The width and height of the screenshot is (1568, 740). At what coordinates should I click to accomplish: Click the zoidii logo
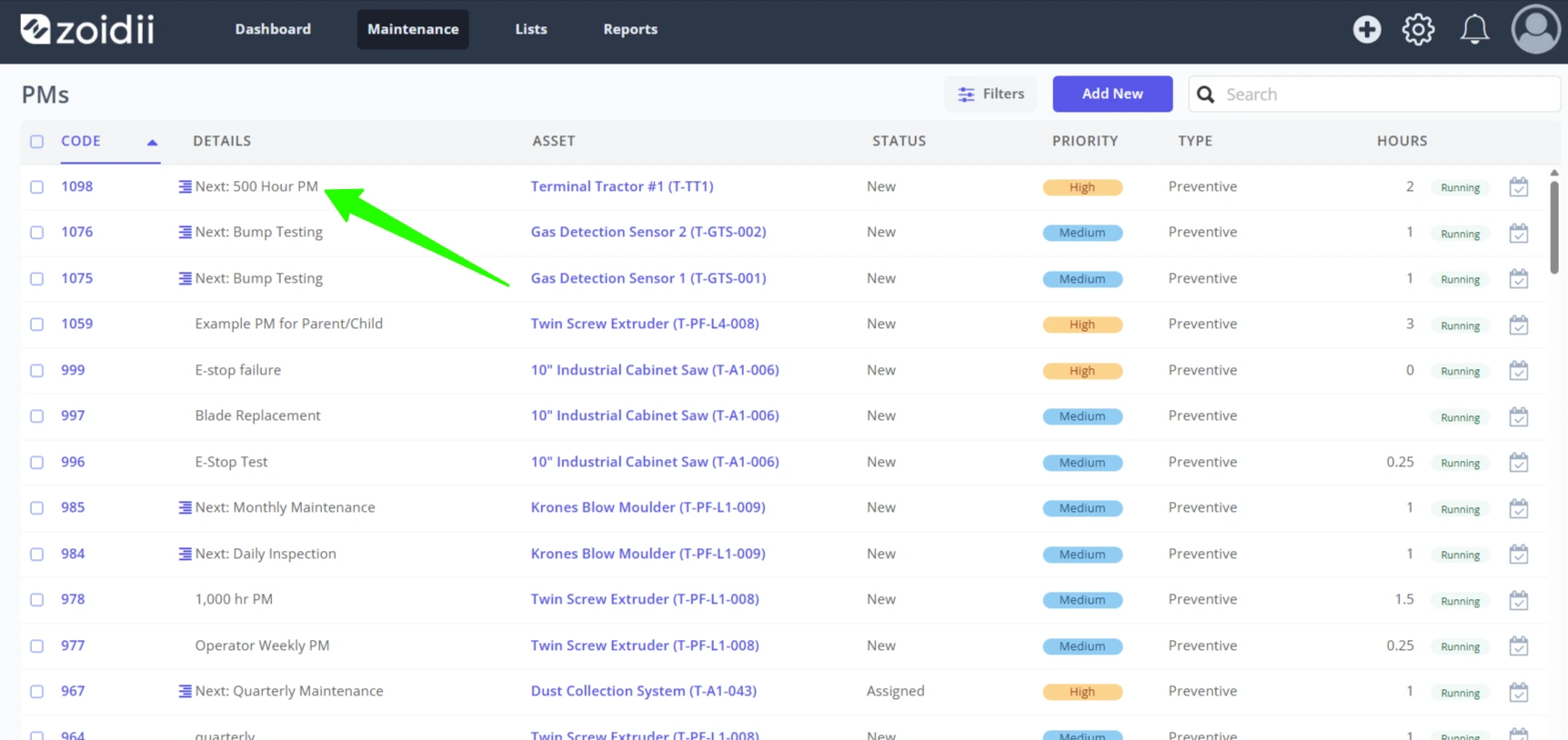click(87, 29)
